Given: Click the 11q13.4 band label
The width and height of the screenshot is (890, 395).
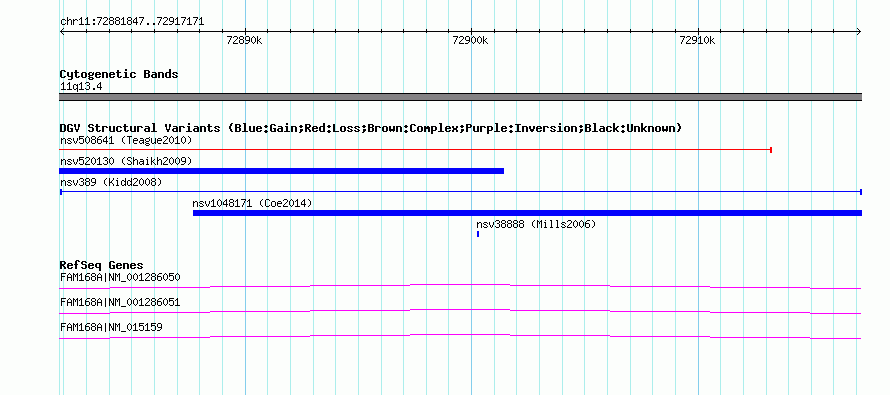Looking at the screenshot, I should [x=81, y=87].
